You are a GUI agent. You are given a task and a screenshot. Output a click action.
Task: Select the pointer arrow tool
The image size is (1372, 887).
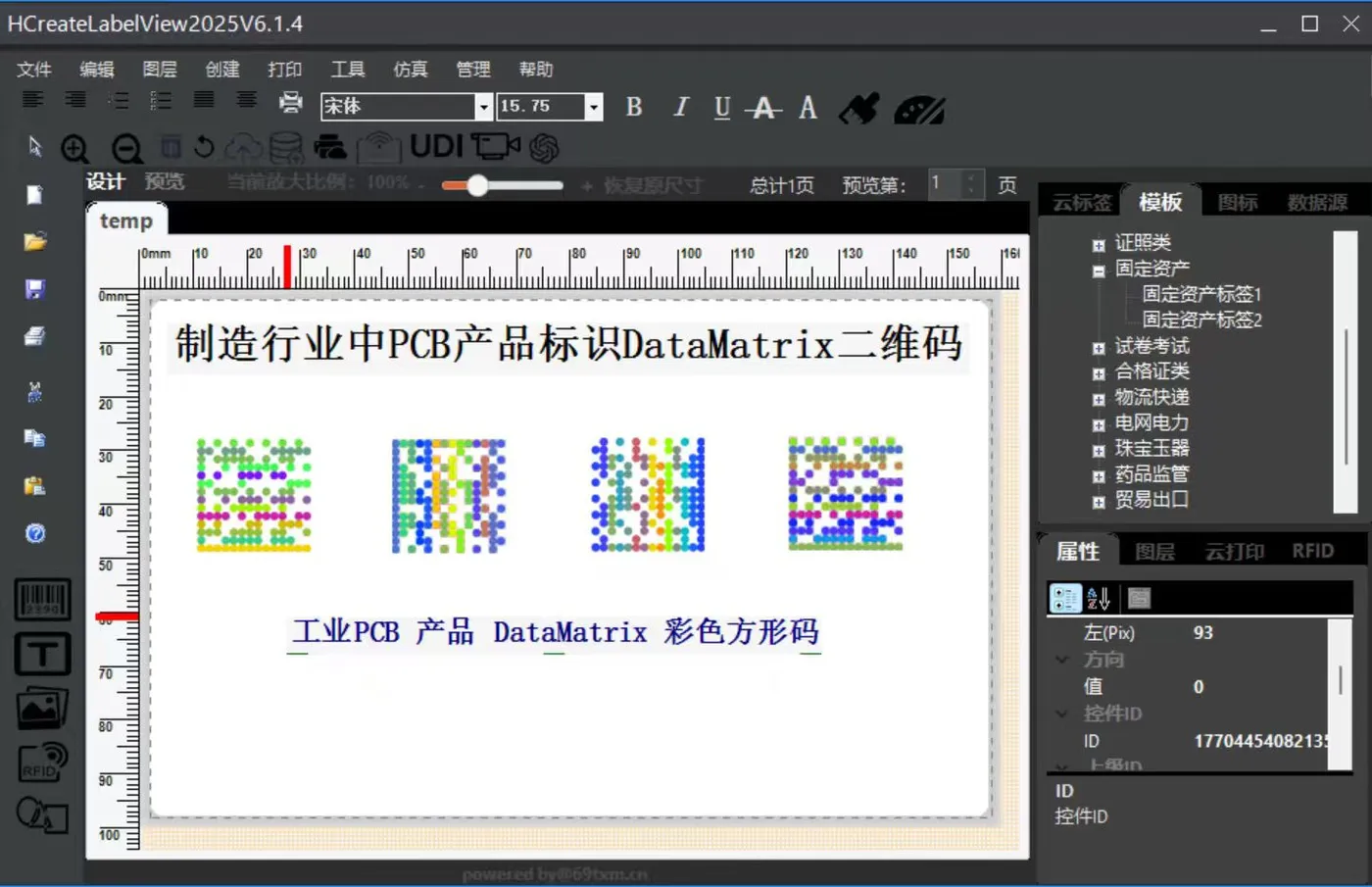coord(35,147)
